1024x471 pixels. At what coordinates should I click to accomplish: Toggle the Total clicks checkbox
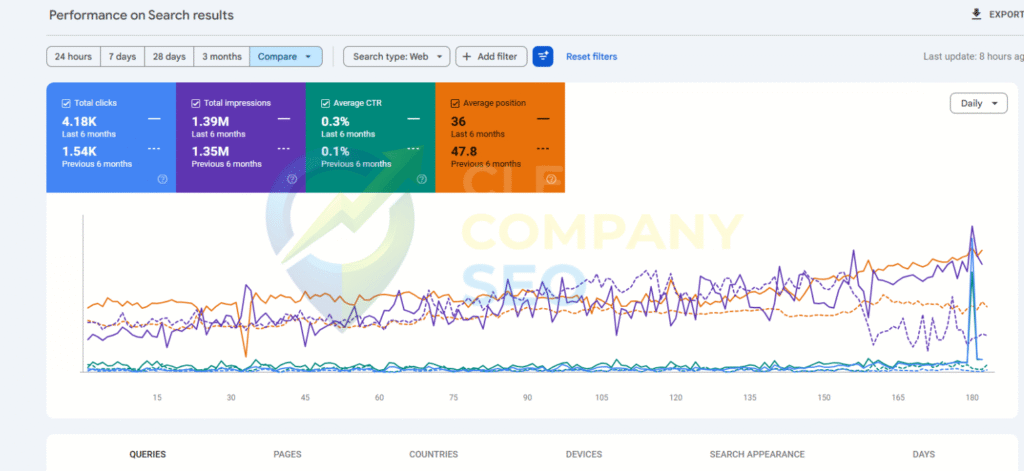coord(66,103)
